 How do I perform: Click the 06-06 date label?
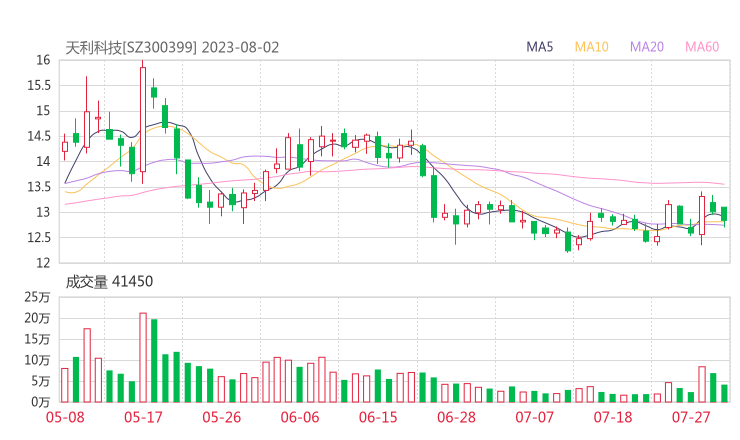coord(300,417)
